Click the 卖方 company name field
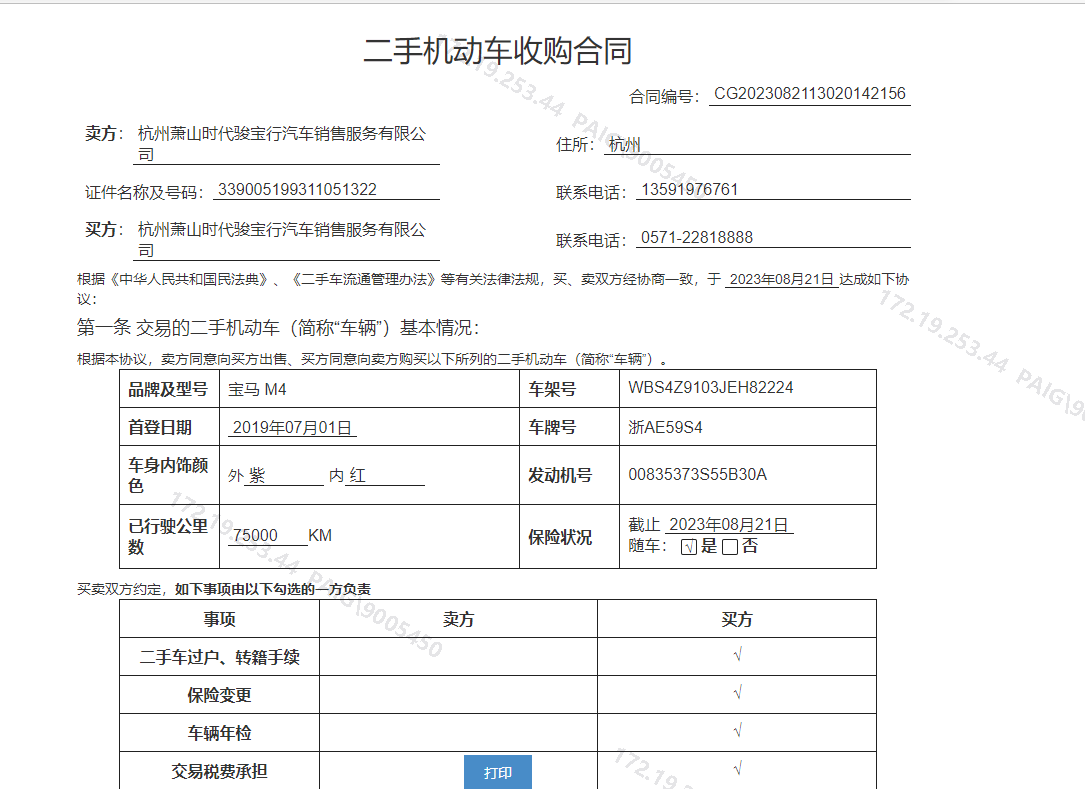This screenshot has width=1085, height=789. (x=287, y=143)
